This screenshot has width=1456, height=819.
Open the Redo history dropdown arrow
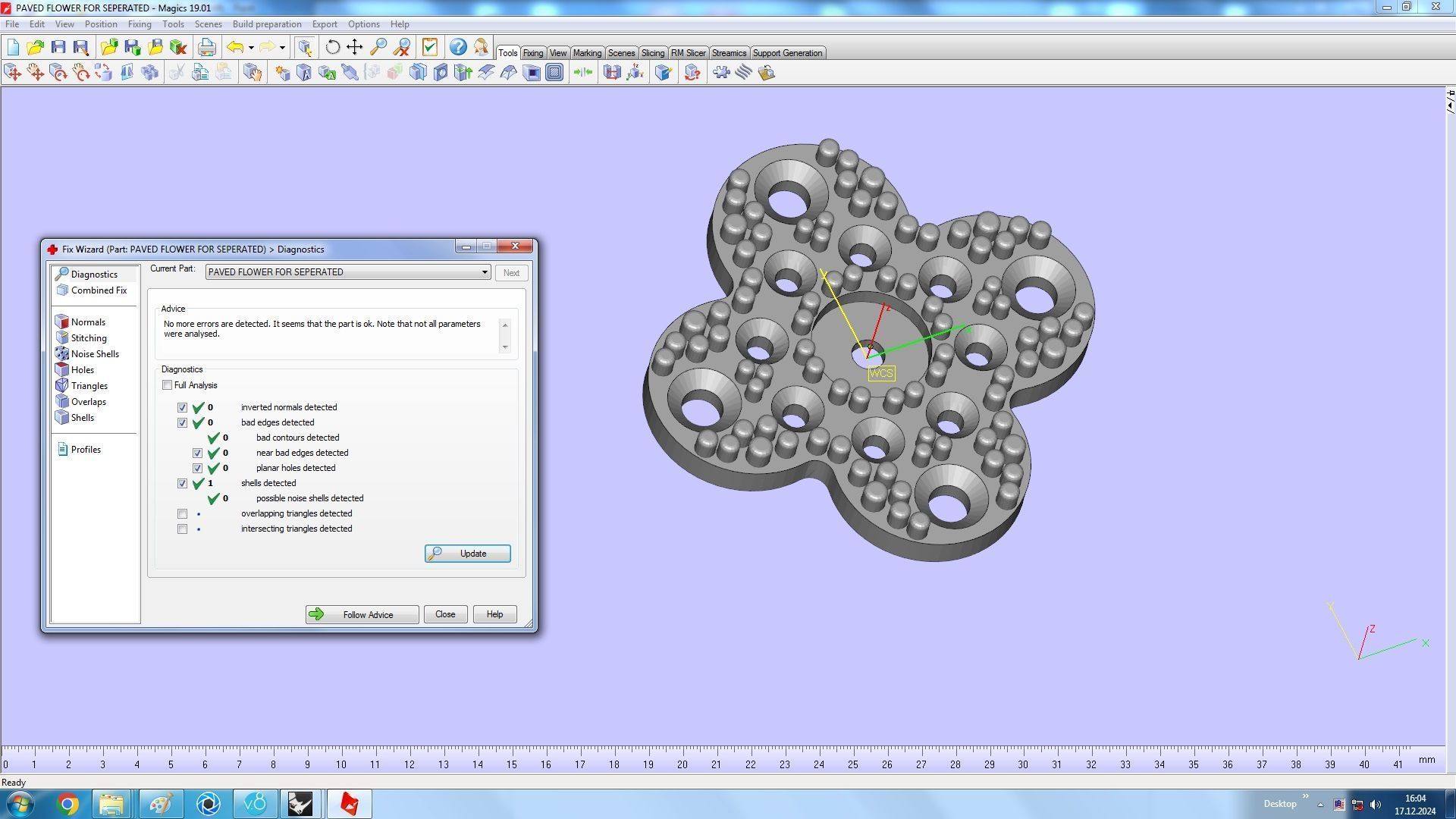pyautogui.click(x=282, y=47)
